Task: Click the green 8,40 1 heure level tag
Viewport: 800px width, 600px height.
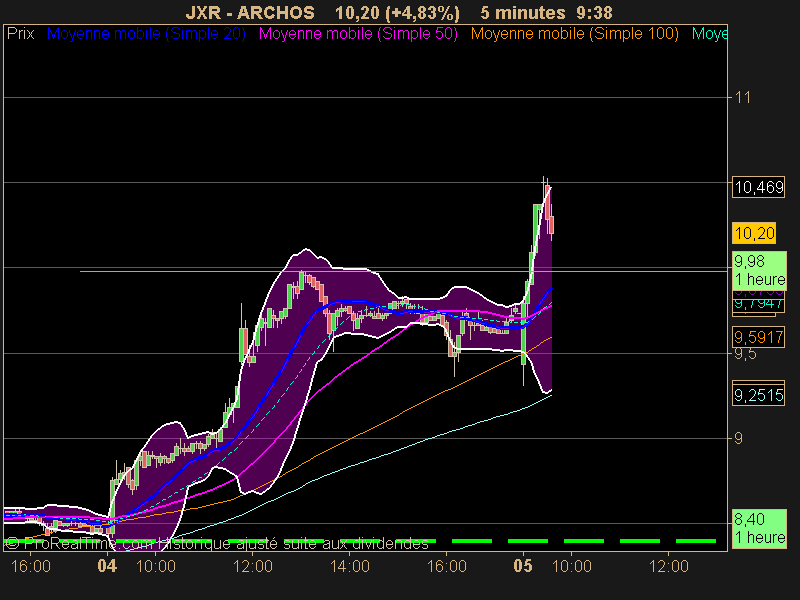Action: [759, 529]
